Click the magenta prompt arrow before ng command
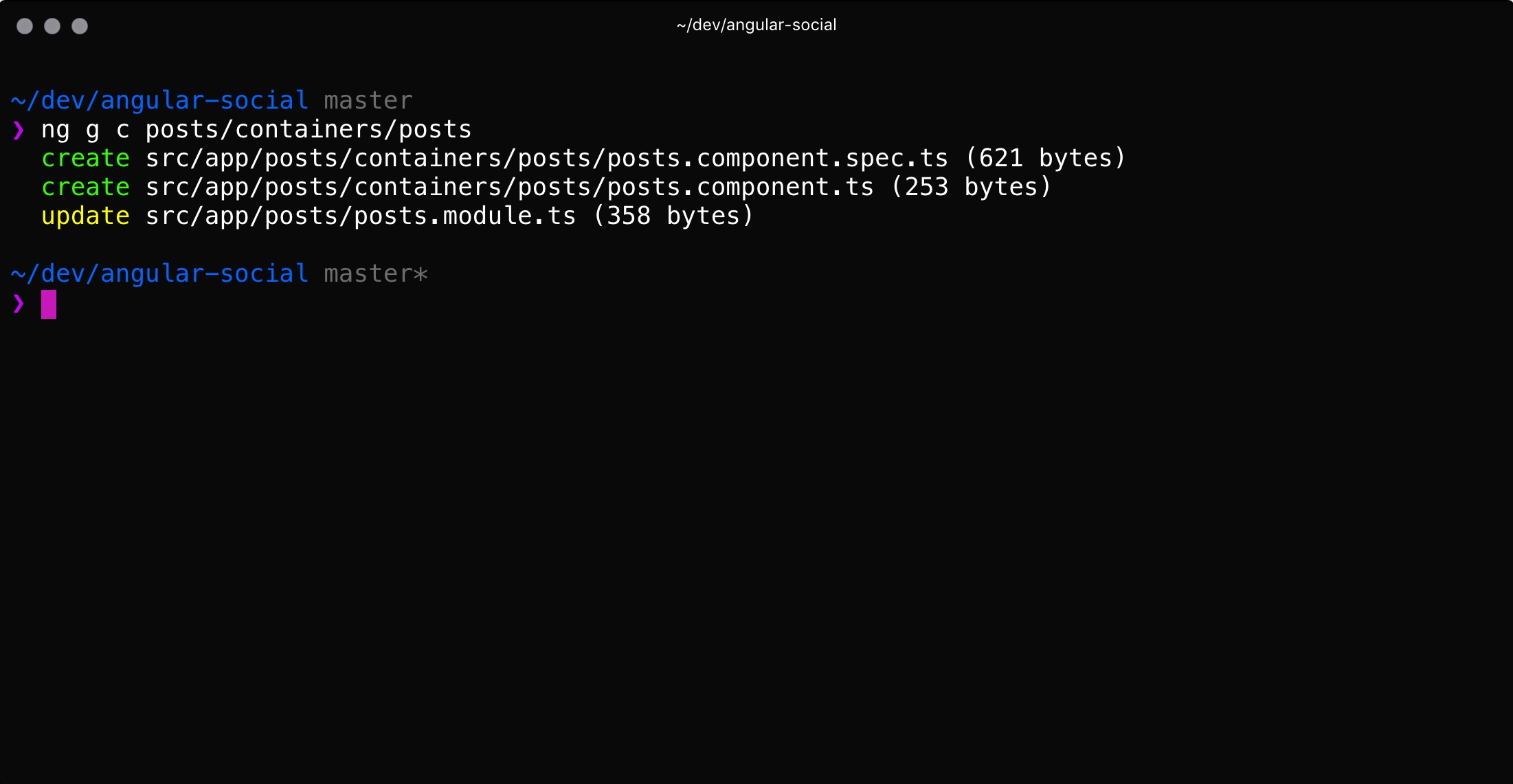 point(19,130)
